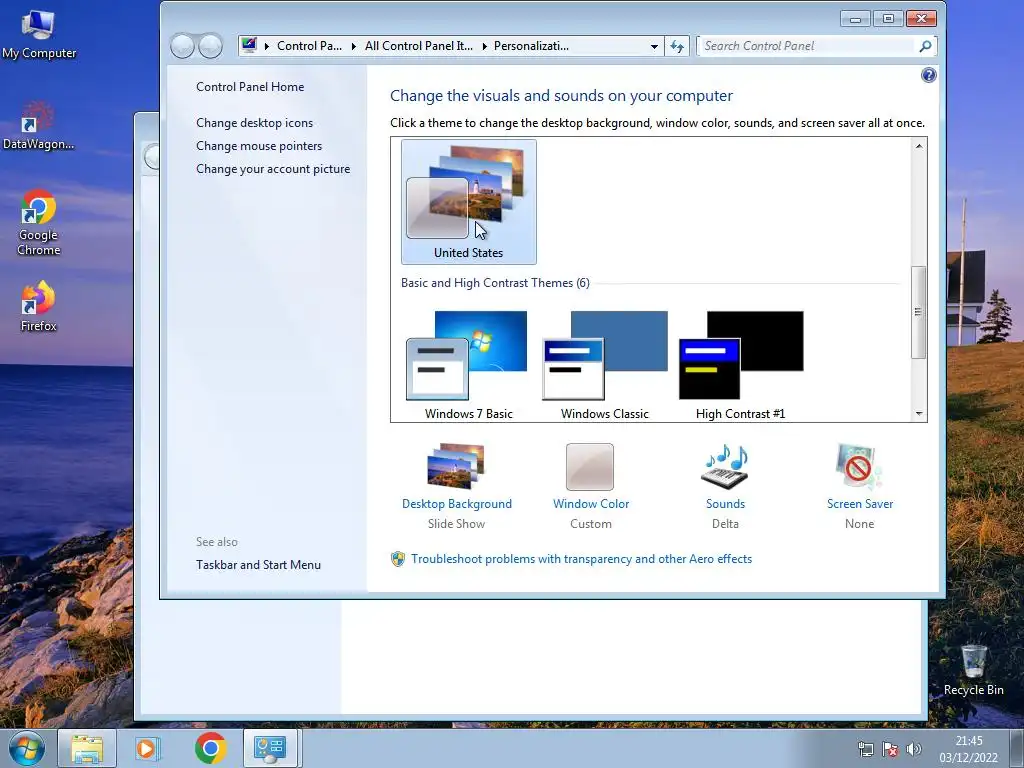The width and height of the screenshot is (1024, 768).
Task: Open the Sounds keyboard icon
Action: tap(725, 467)
